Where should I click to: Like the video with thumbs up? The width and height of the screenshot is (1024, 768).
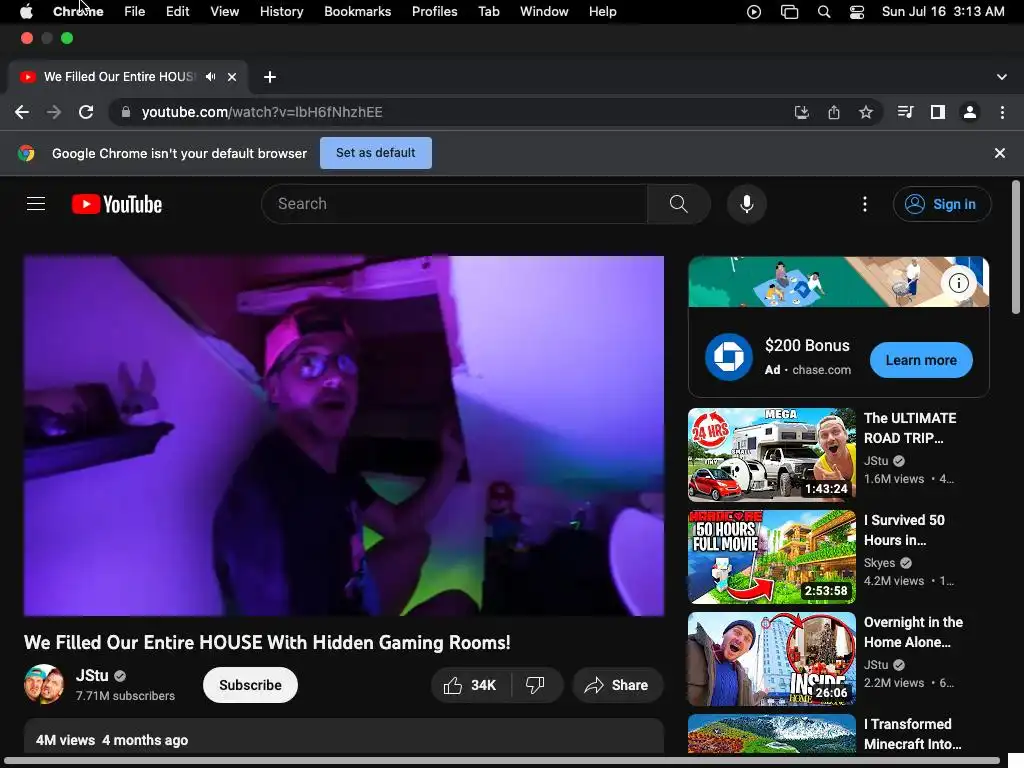coord(470,685)
